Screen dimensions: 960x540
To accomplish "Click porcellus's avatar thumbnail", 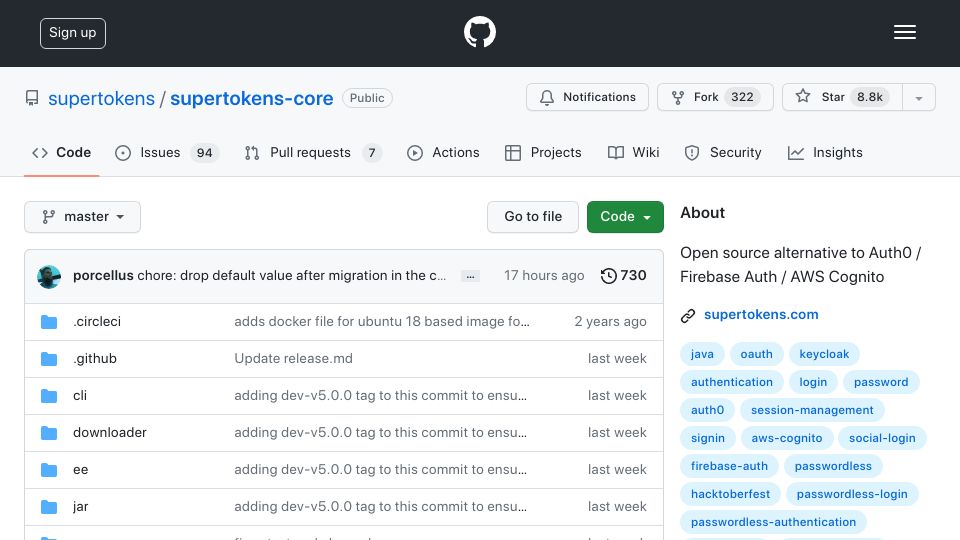I will 49,277.
